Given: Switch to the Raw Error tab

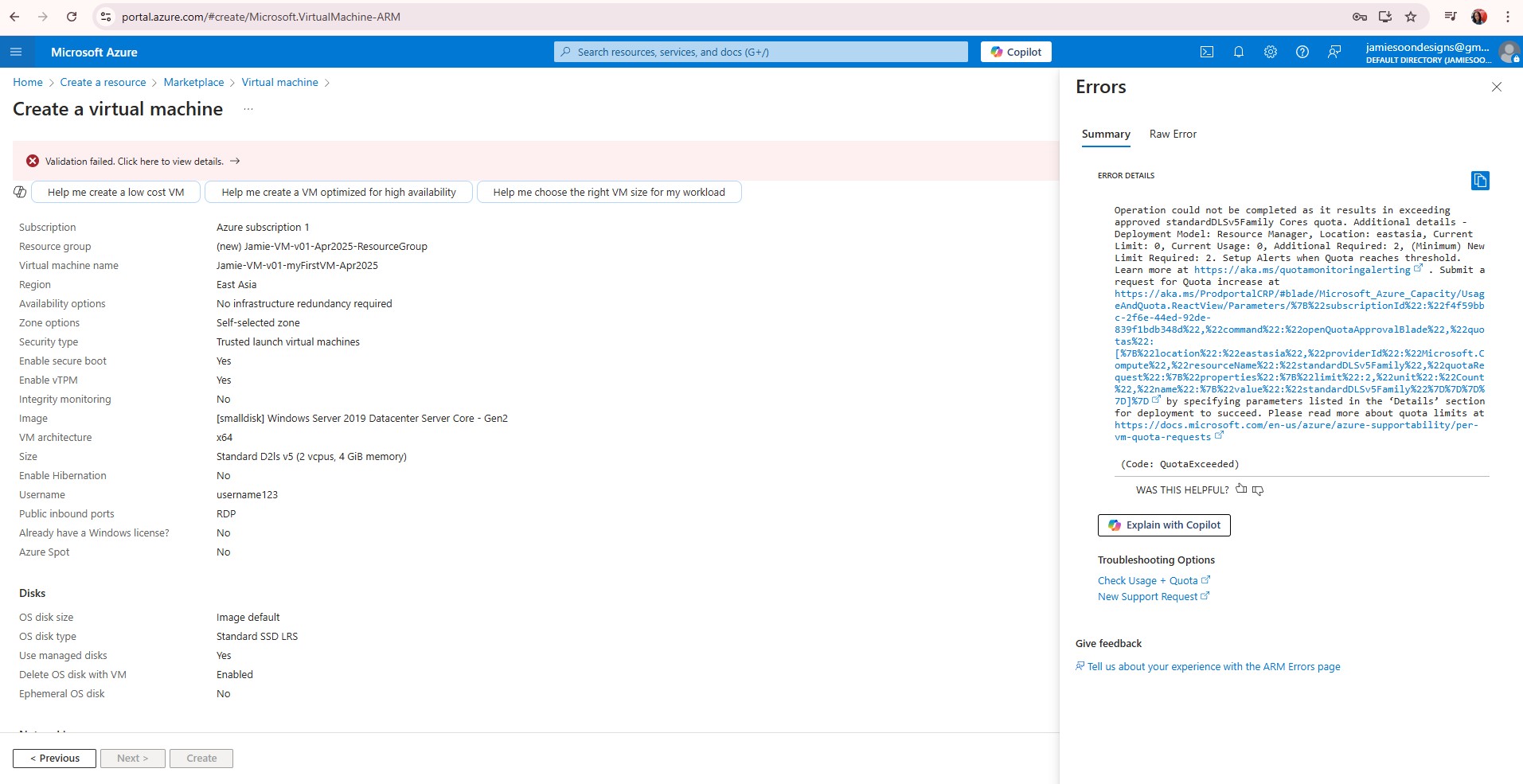Looking at the screenshot, I should point(1173,135).
